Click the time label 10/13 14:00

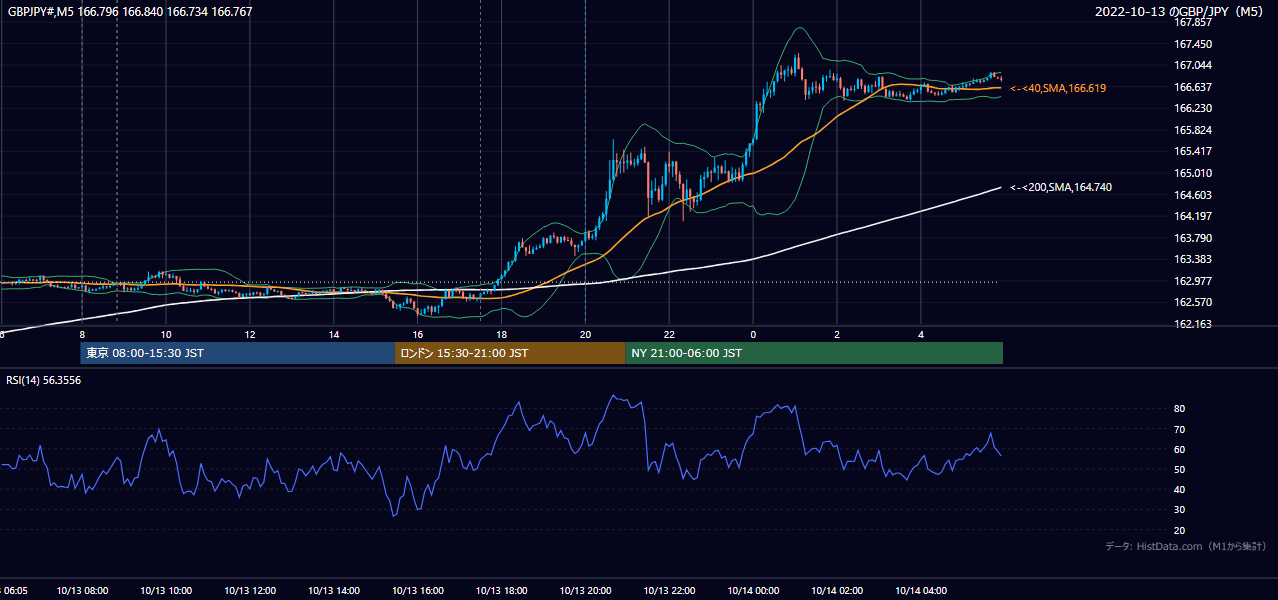click(x=333, y=591)
